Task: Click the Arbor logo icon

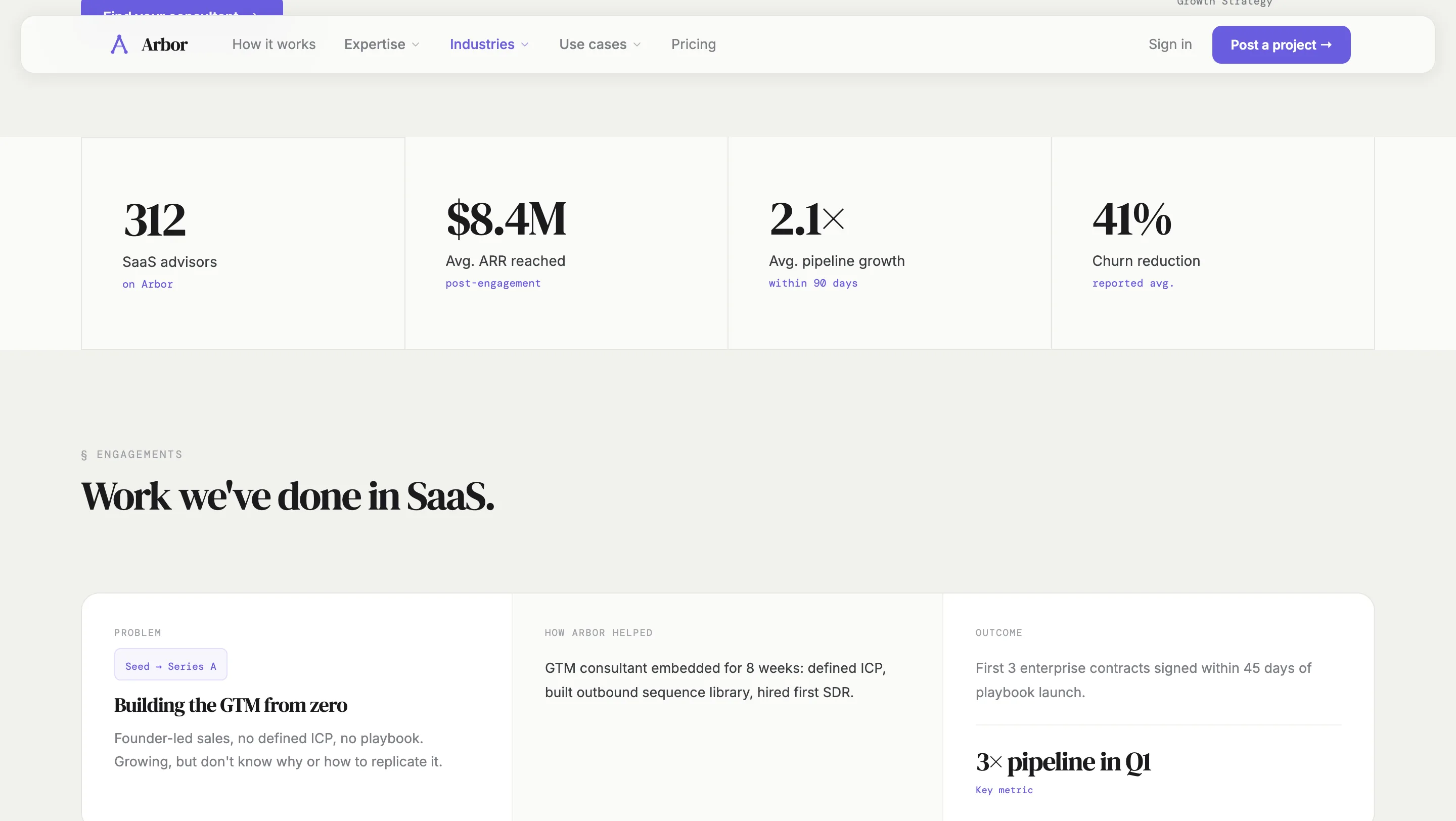Action: [x=118, y=44]
